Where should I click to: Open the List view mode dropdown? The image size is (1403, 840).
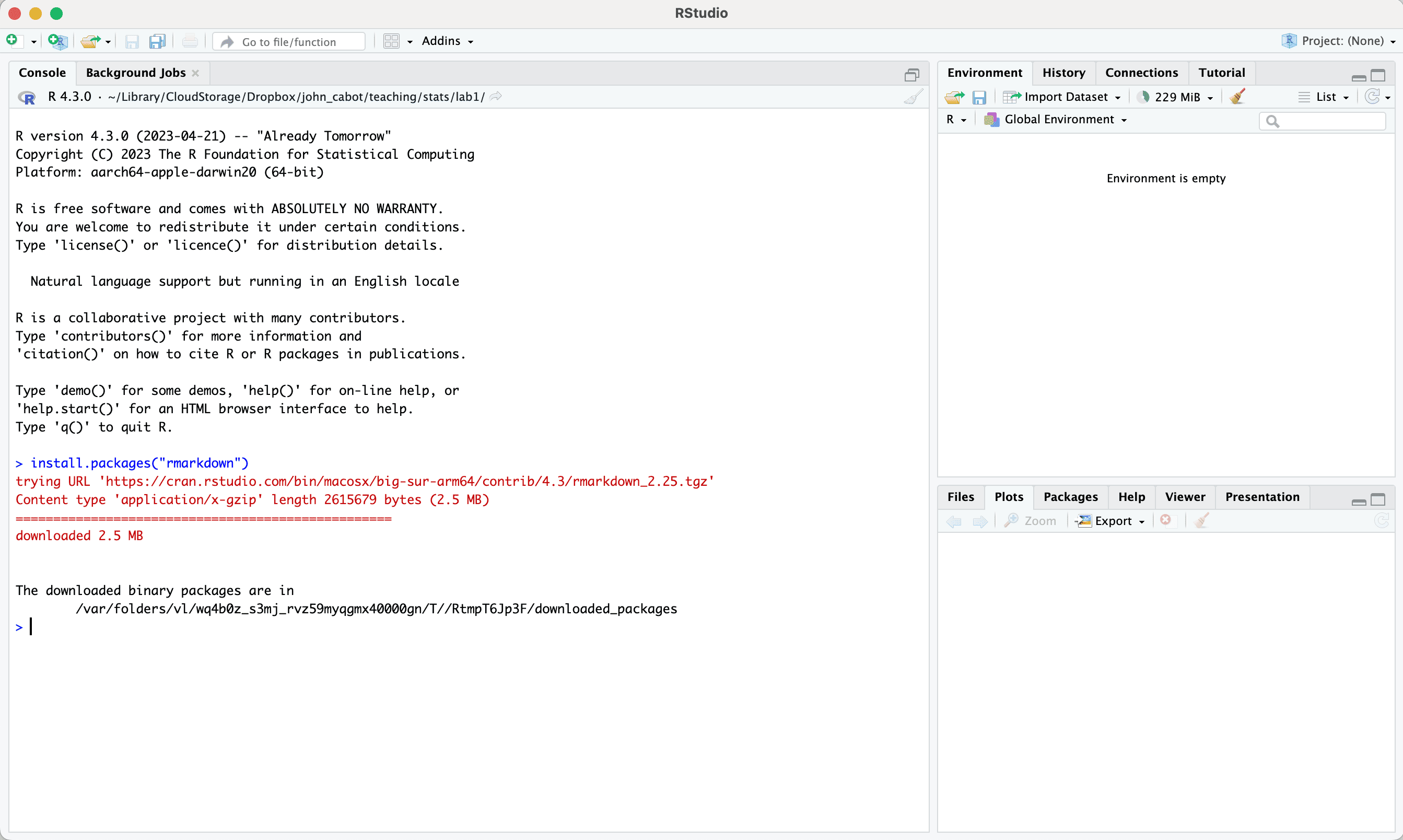click(1326, 97)
